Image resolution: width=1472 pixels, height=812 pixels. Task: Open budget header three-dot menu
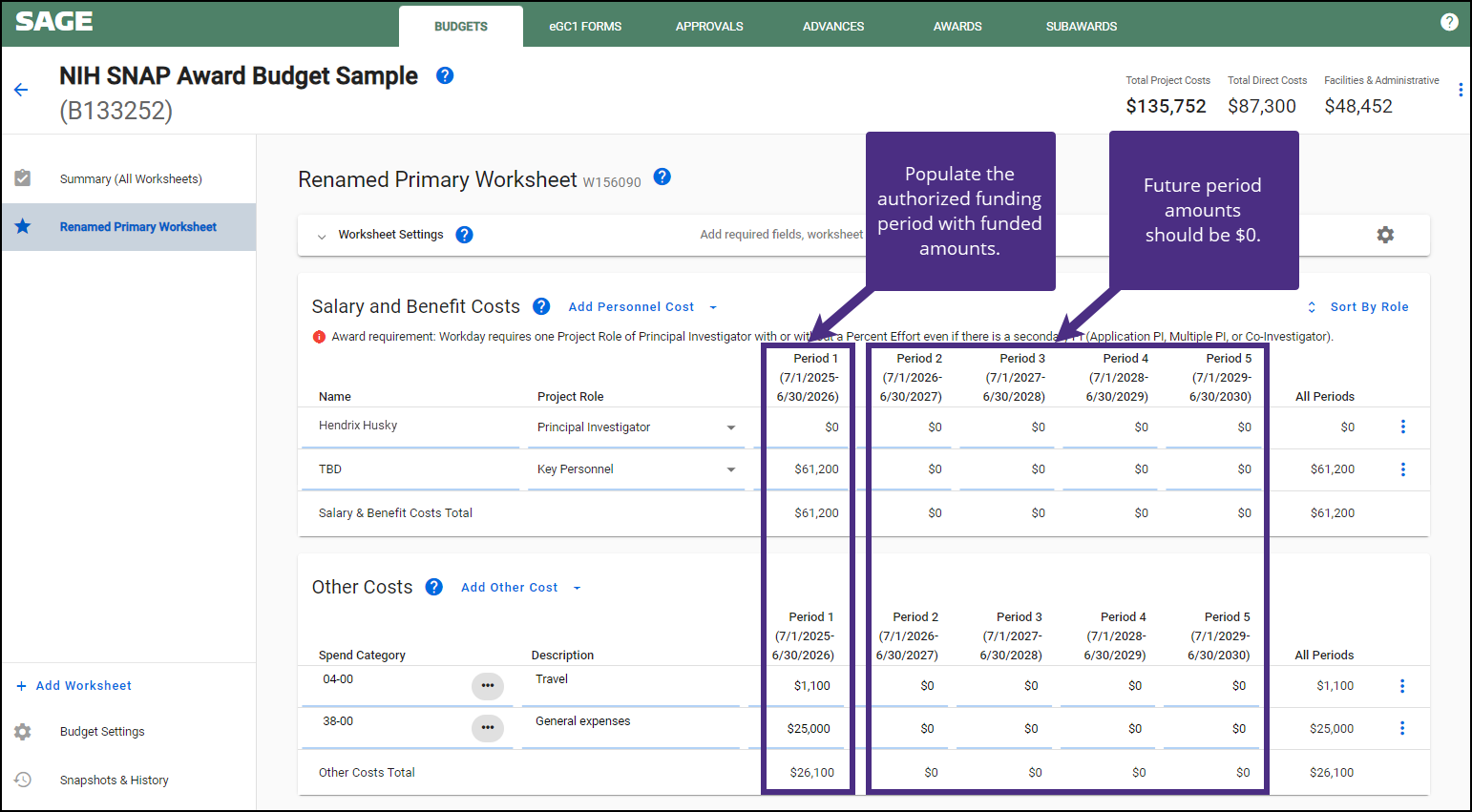1460,90
